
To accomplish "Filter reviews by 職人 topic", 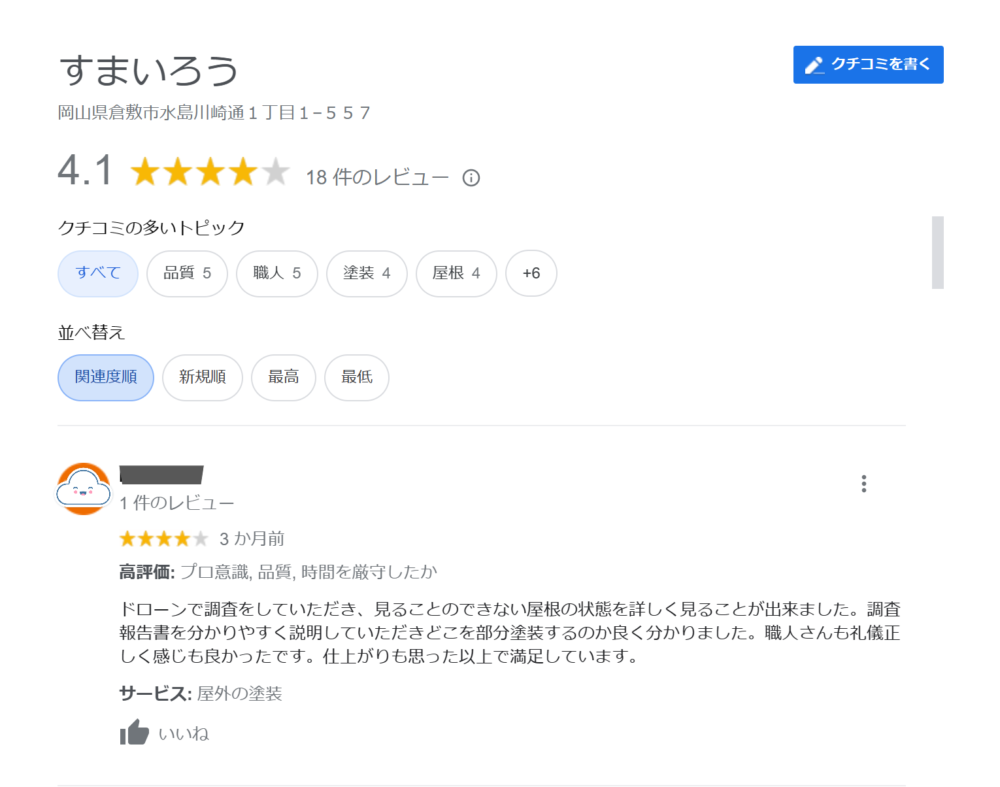I will [277, 273].
